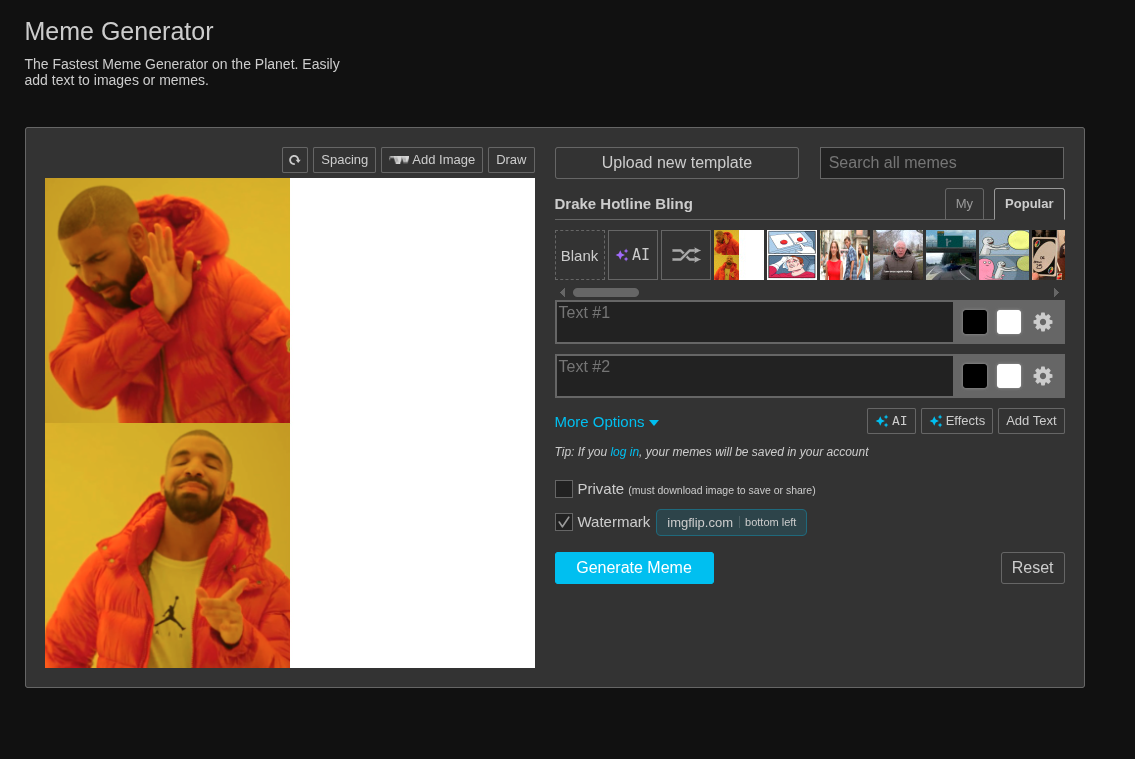Open Text #2 settings gear
The width and height of the screenshot is (1135, 759).
point(1043,376)
